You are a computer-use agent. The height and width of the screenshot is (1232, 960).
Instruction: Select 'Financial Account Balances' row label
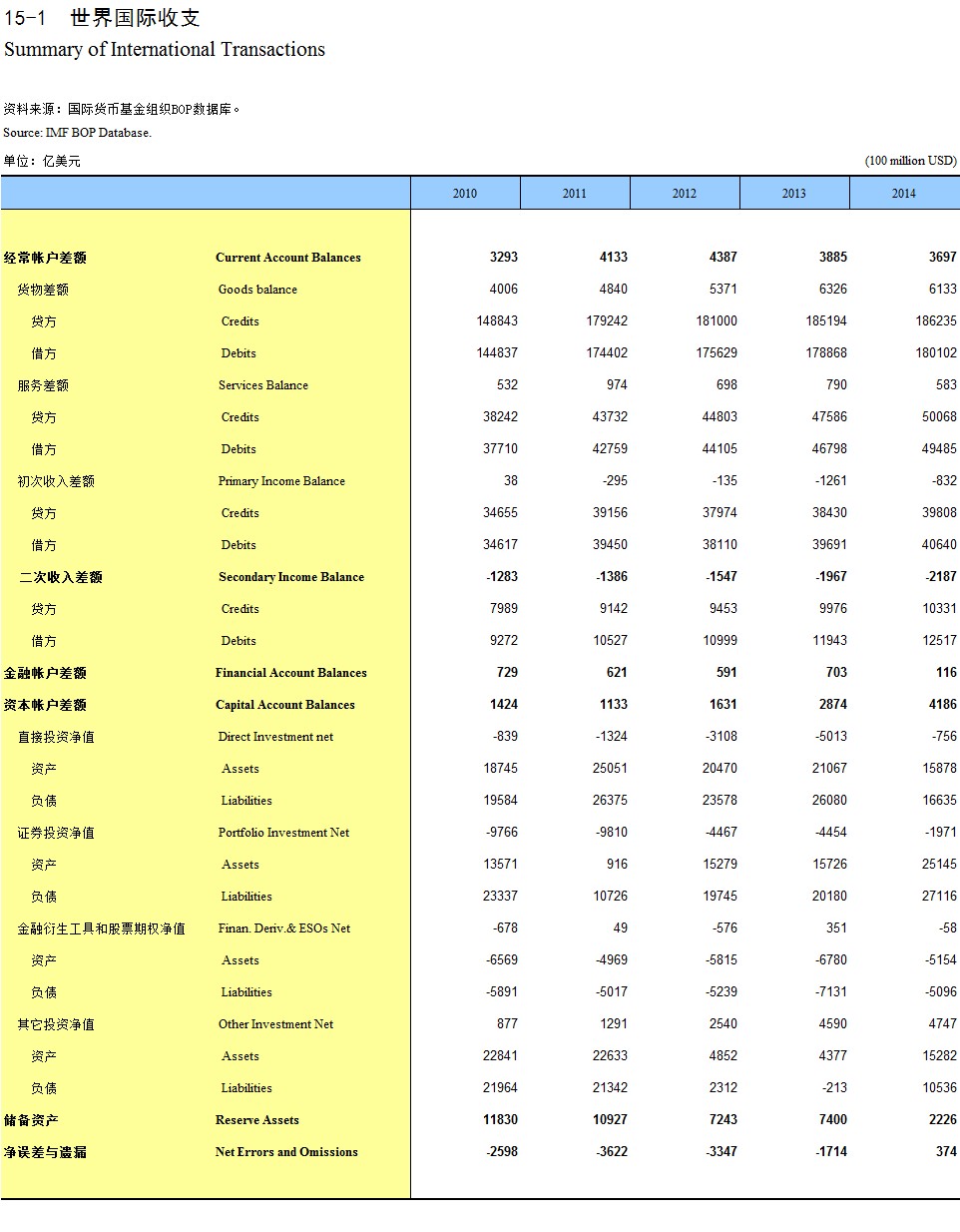point(291,673)
